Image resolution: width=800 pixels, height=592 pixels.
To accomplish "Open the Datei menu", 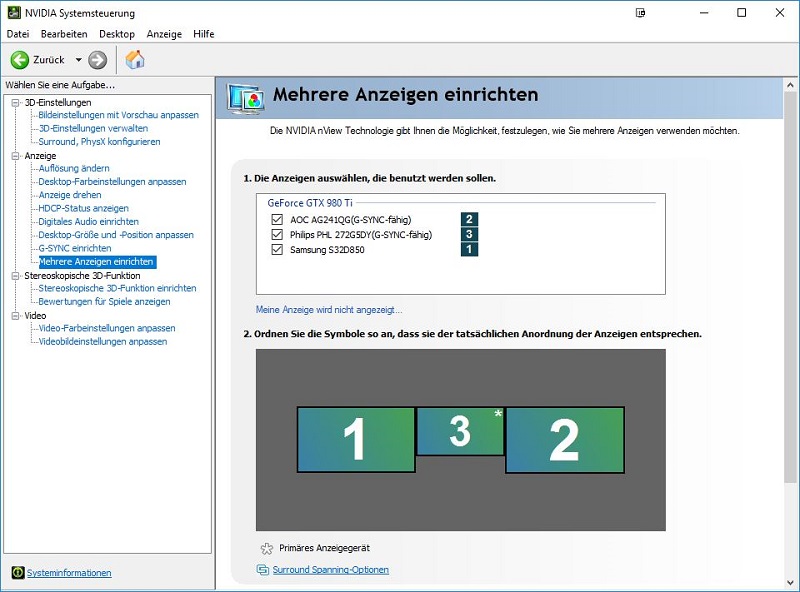I will [x=18, y=34].
